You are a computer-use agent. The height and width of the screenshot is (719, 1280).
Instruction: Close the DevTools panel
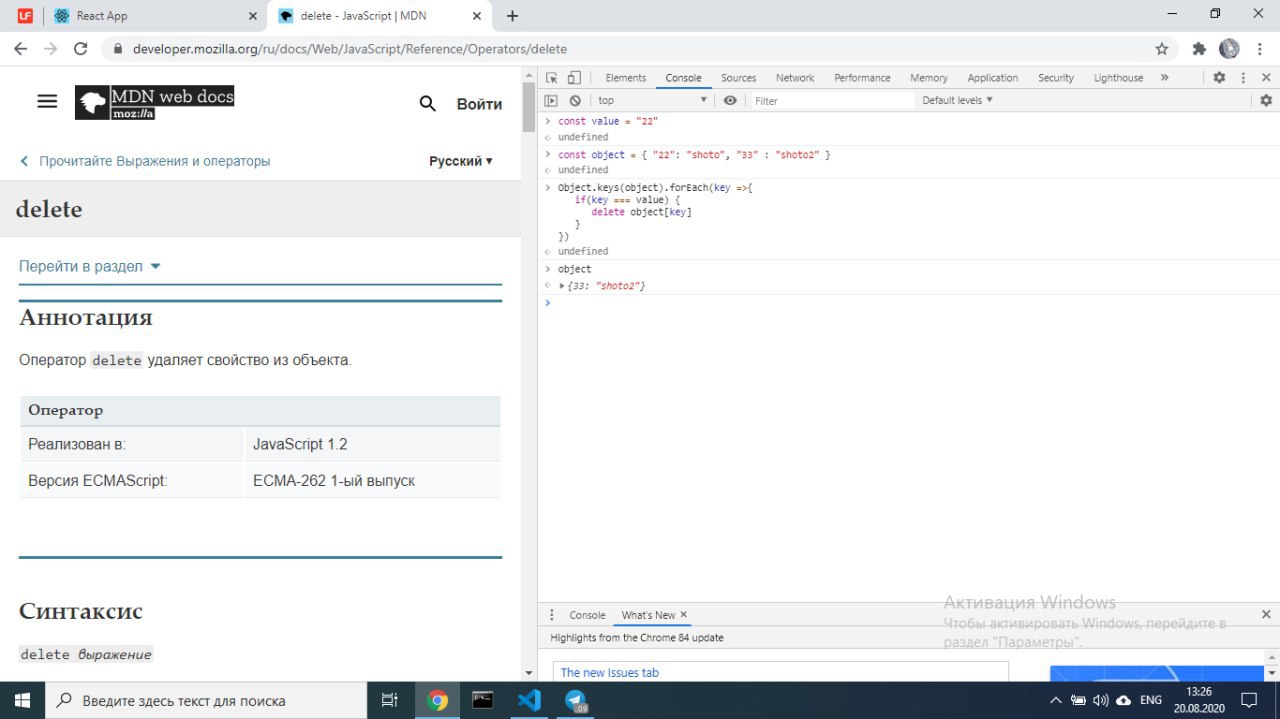(x=1266, y=78)
